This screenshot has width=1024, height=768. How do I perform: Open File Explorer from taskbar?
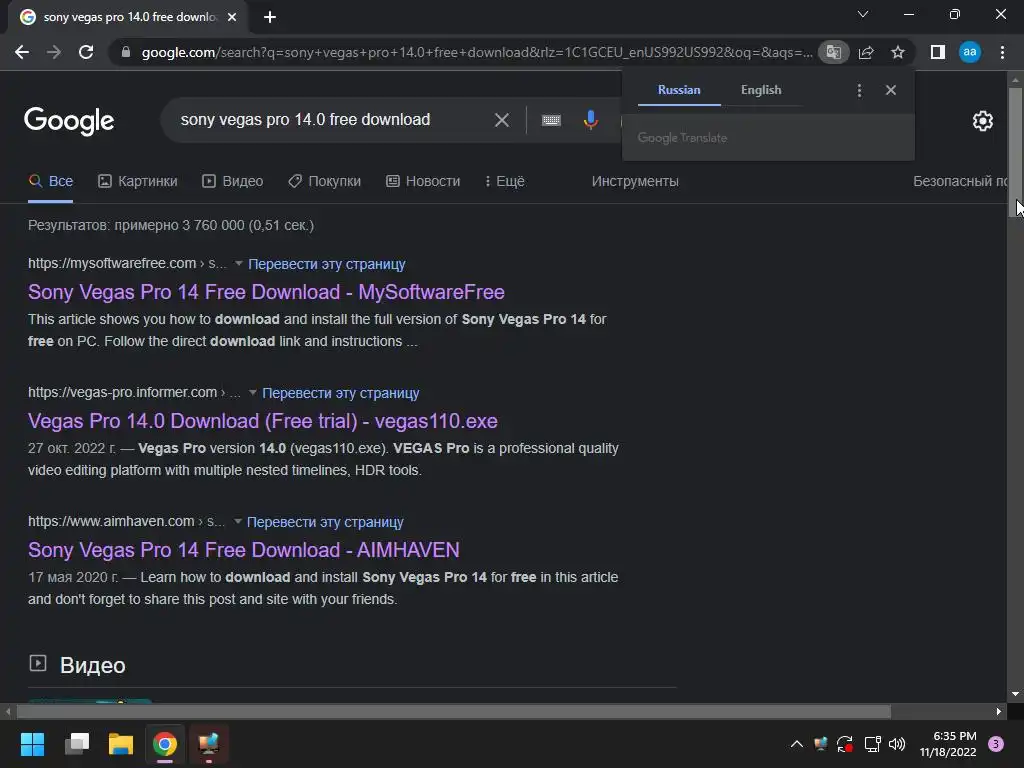[121, 744]
